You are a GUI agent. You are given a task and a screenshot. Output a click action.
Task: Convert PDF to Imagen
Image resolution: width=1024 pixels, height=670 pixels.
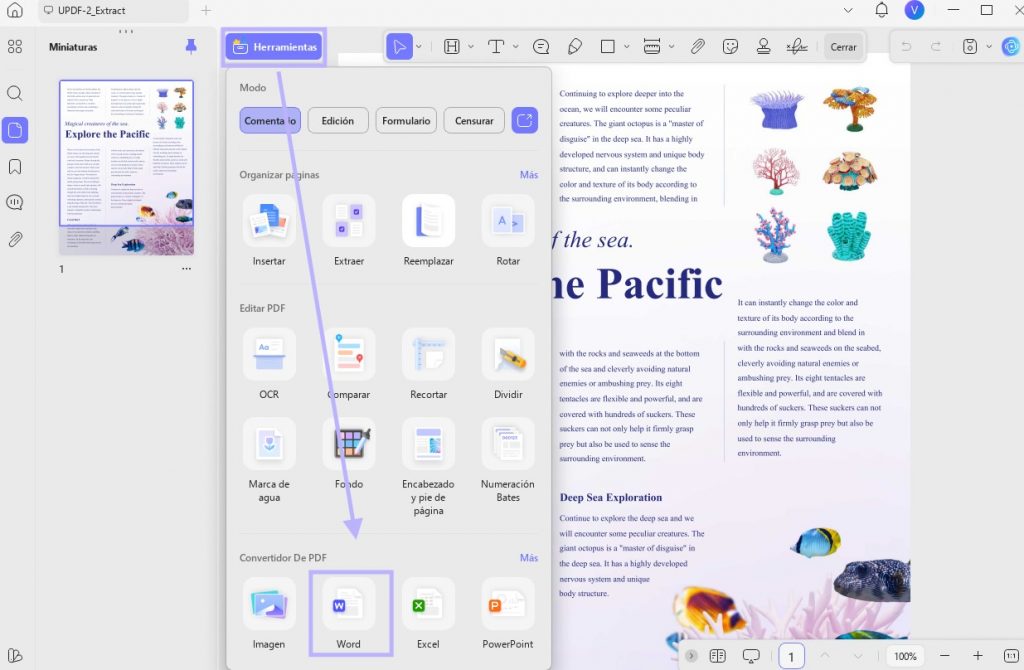click(x=269, y=614)
